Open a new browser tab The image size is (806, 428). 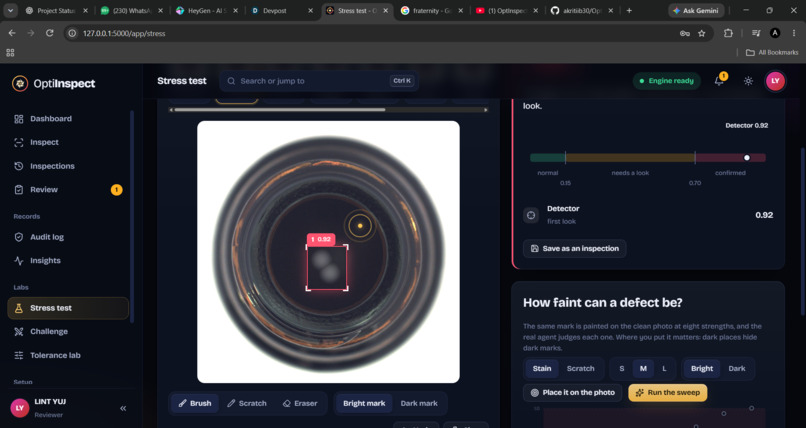pos(629,10)
